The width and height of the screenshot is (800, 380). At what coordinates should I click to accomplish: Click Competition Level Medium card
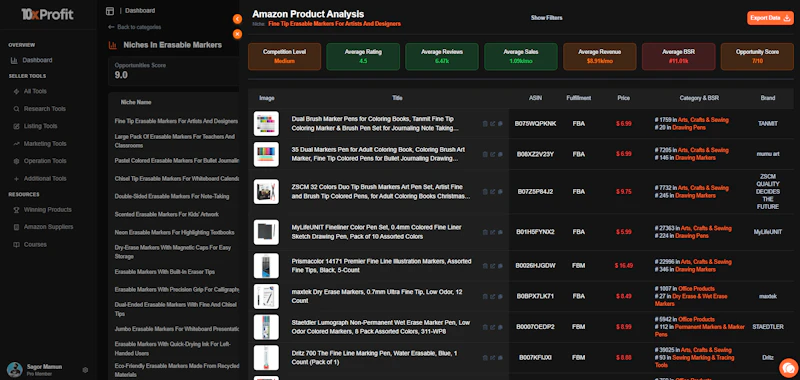284,57
